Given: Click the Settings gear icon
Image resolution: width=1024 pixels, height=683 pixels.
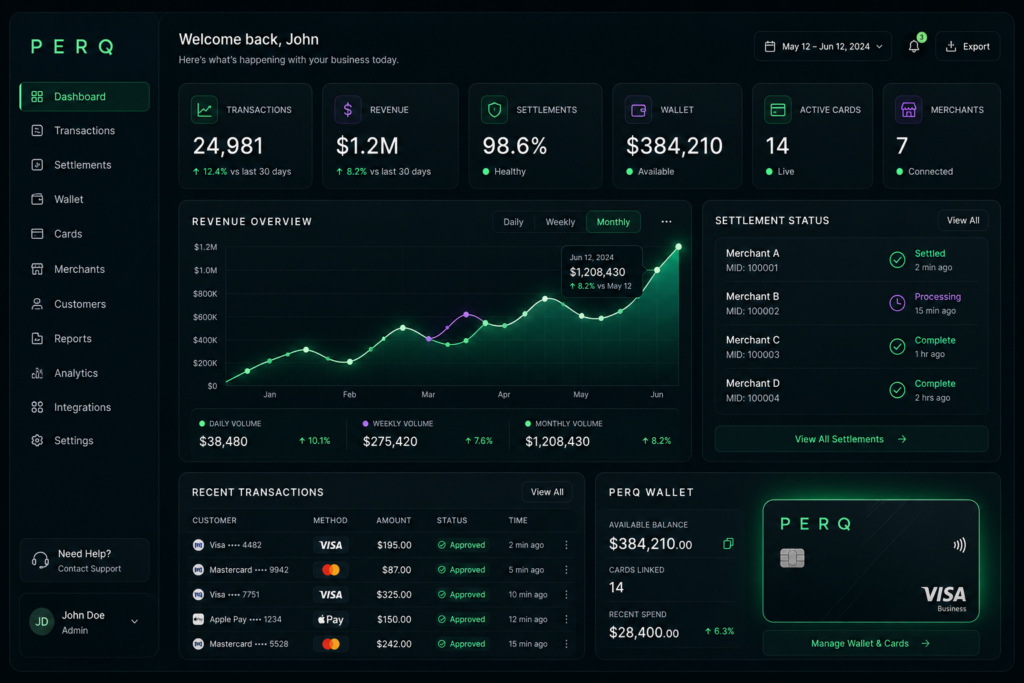Looking at the screenshot, I should [x=37, y=440].
